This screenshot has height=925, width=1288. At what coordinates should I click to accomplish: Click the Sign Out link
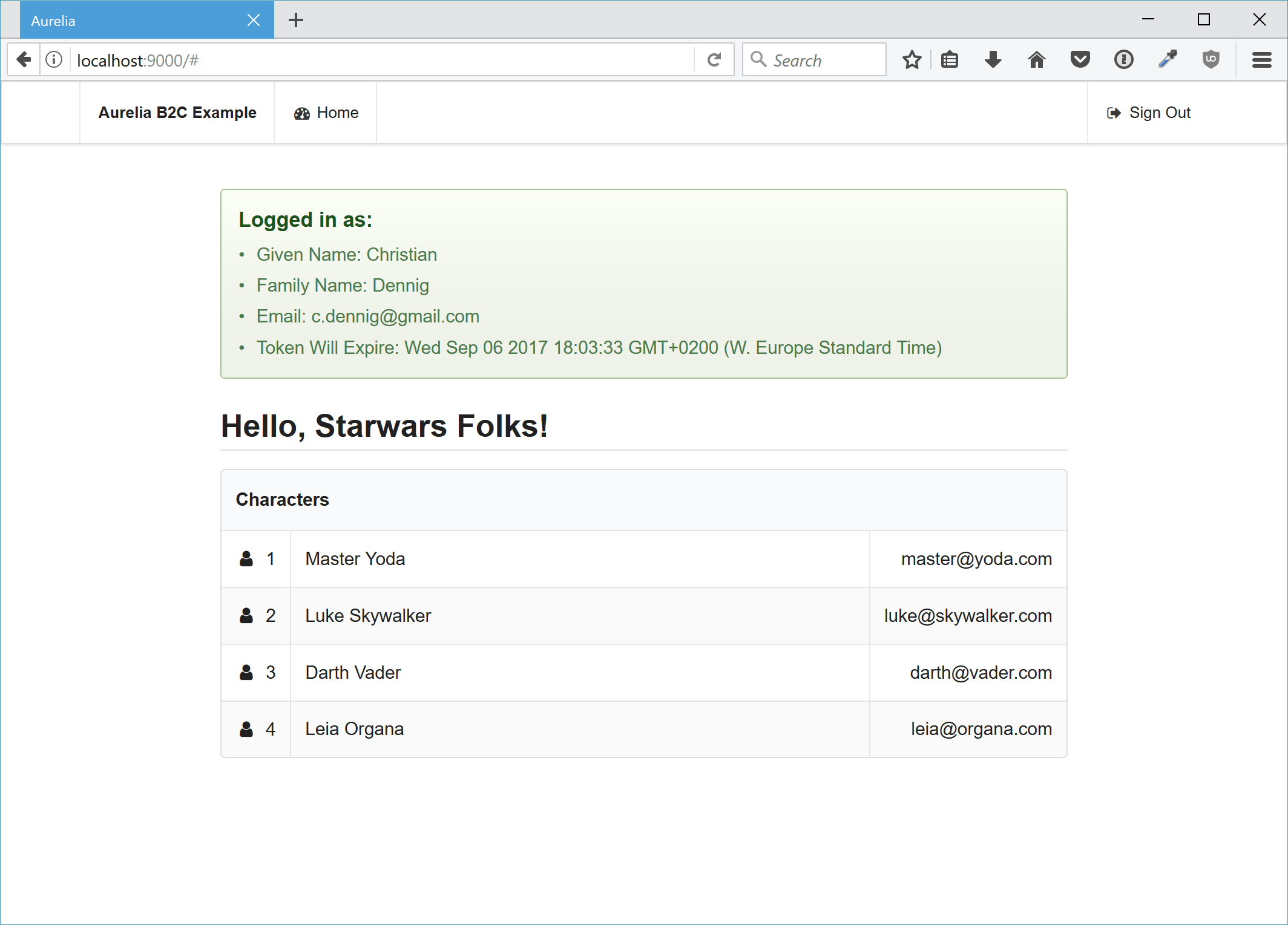(x=1149, y=113)
